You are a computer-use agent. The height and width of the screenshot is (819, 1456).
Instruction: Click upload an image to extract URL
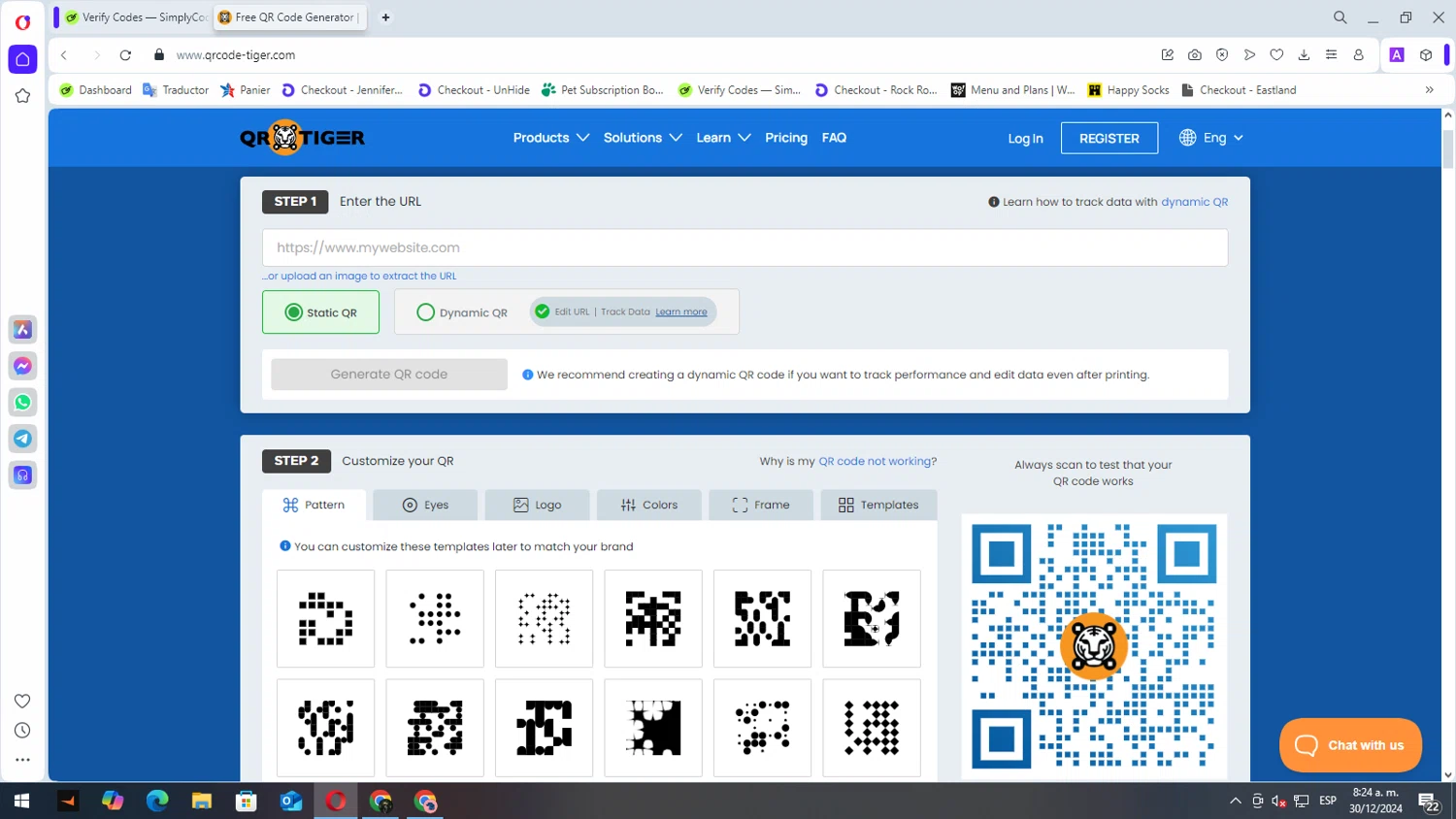point(359,276)
